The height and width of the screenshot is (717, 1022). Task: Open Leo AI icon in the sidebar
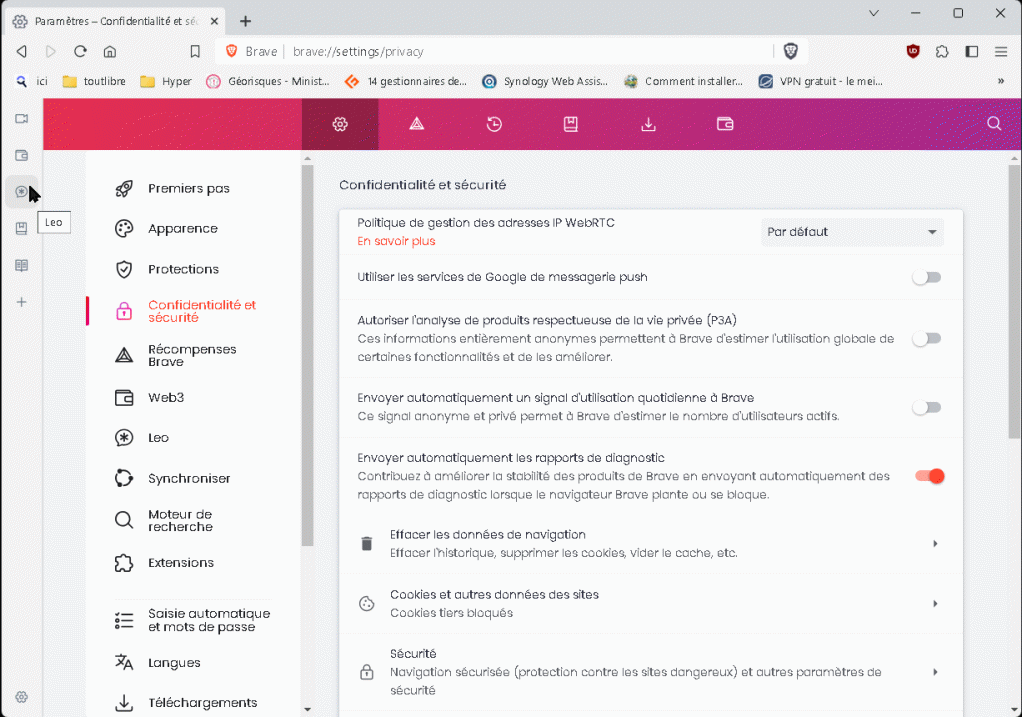click(x=22, y=192)
